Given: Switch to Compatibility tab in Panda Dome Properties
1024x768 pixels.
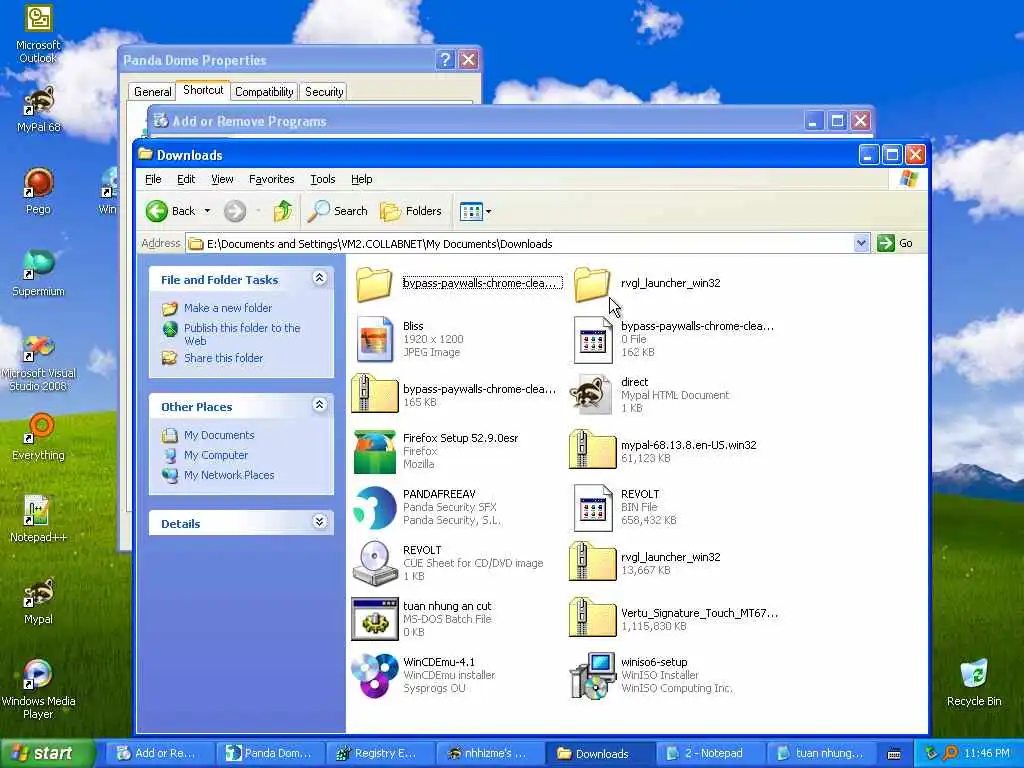Looking at the screenshot, I should [x=264, y=91].
